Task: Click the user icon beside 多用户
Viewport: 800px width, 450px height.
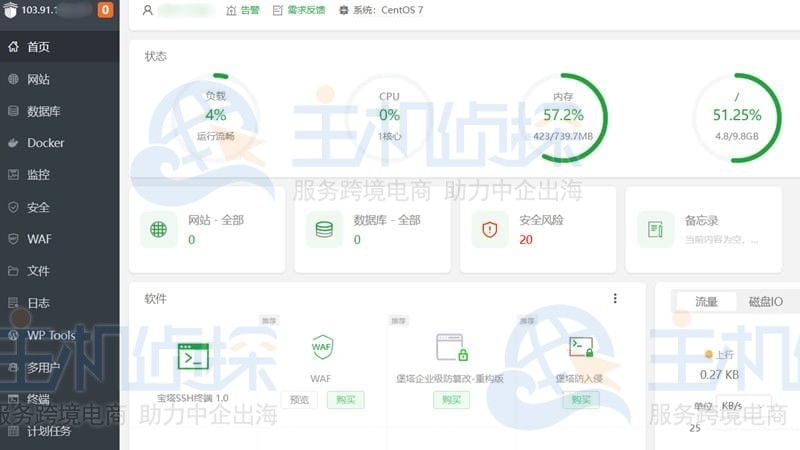Action: (x=13, y=367)
